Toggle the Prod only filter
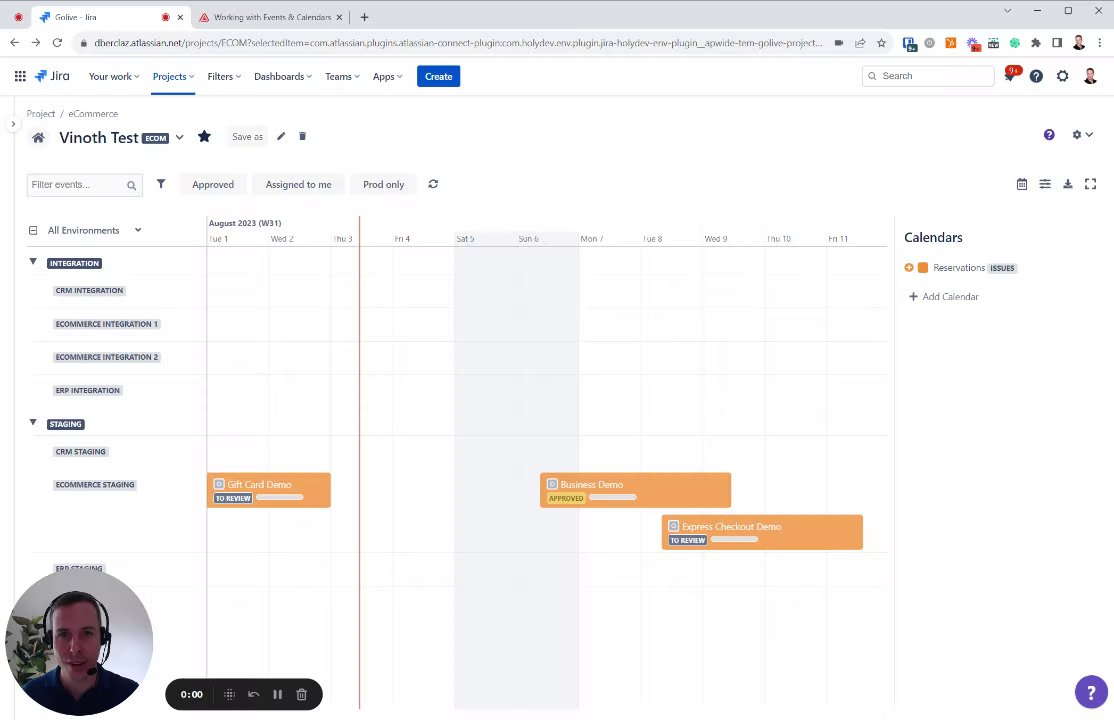The height and width of the screenshot is (720, 1114). coord(384,185)
